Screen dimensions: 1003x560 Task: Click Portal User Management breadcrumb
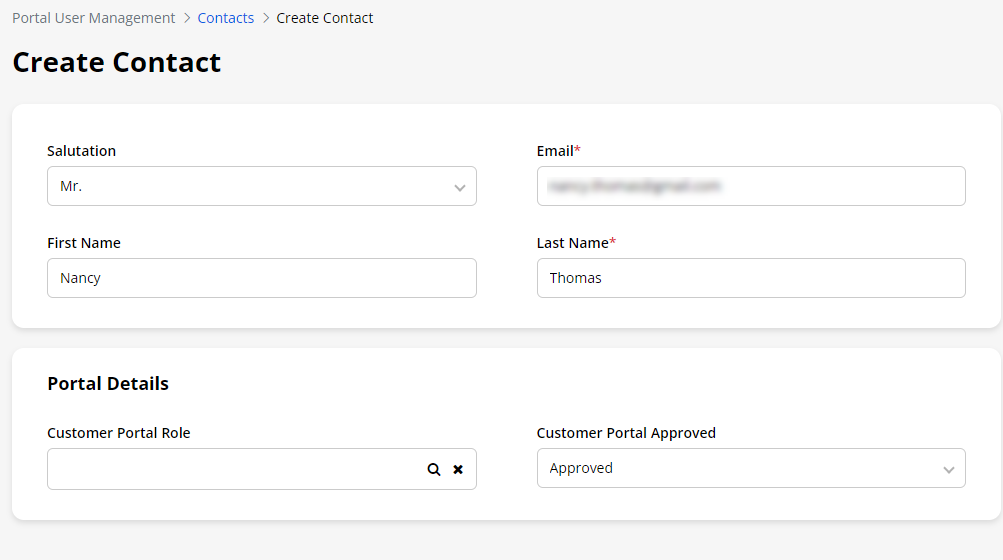pyautogui.click(x=93, y=18)
